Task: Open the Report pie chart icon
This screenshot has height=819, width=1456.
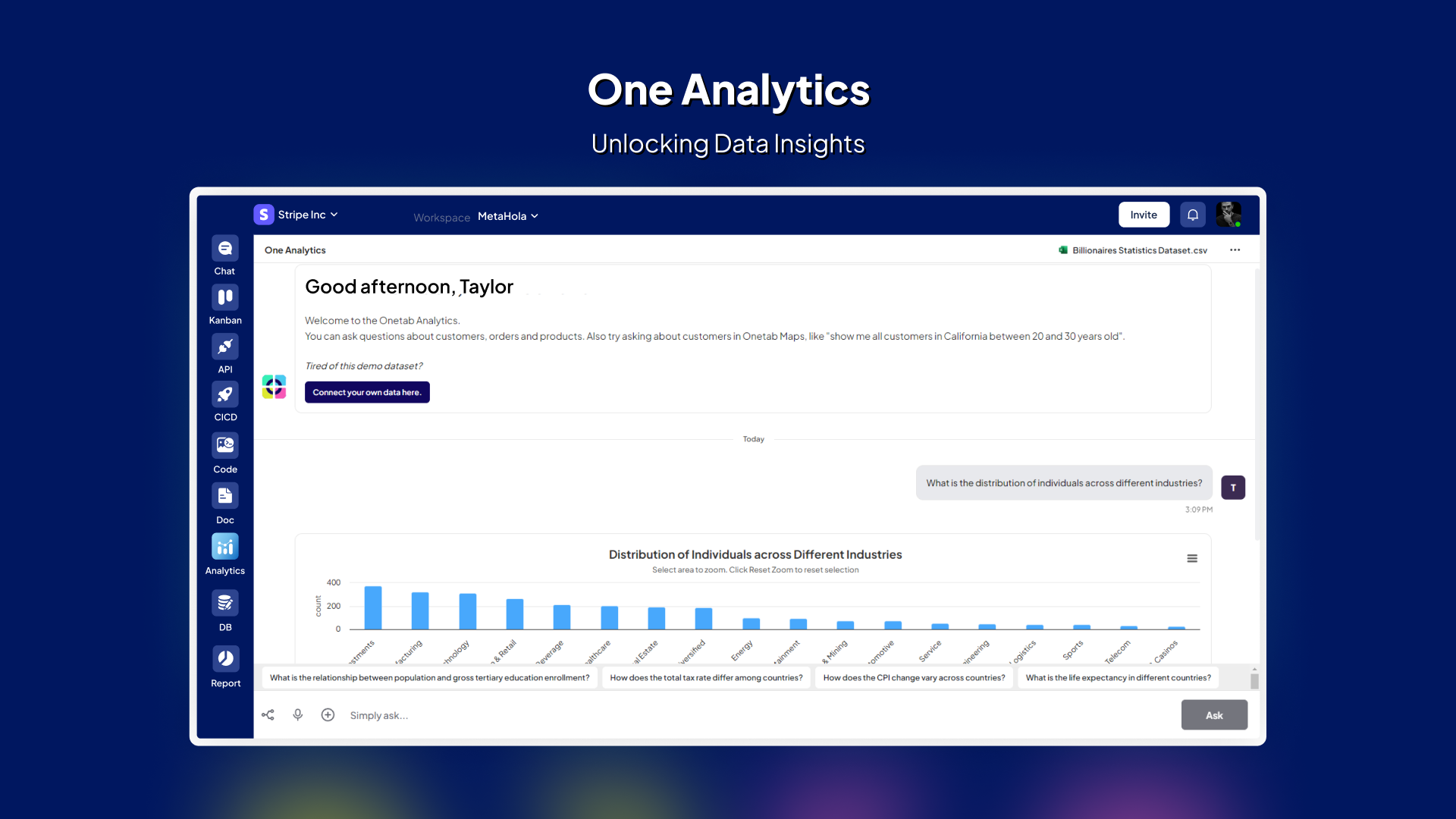Action: [x=225, y=658]
